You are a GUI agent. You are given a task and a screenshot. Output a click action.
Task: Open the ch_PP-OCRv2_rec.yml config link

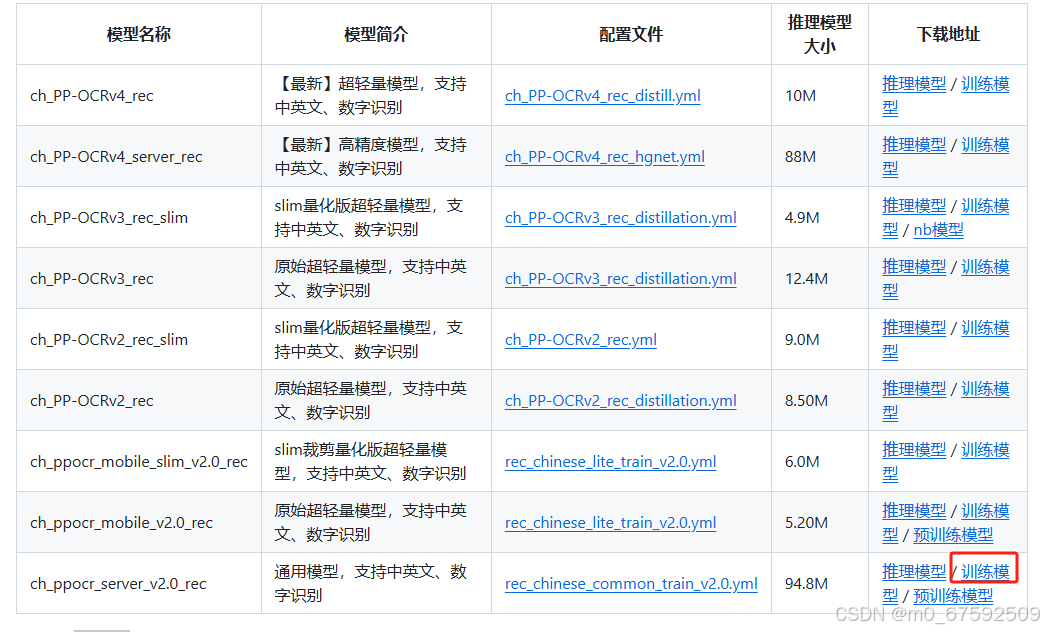(x=581, y=340)
